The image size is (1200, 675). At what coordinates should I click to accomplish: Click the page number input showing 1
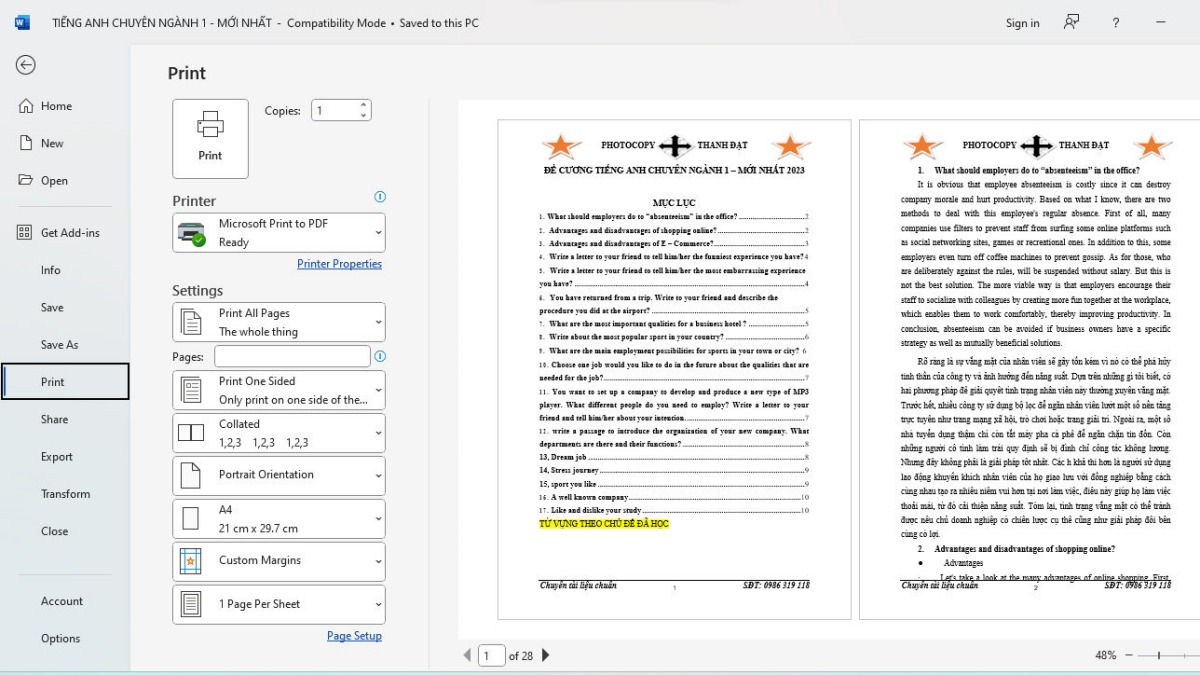pos(489,655)
